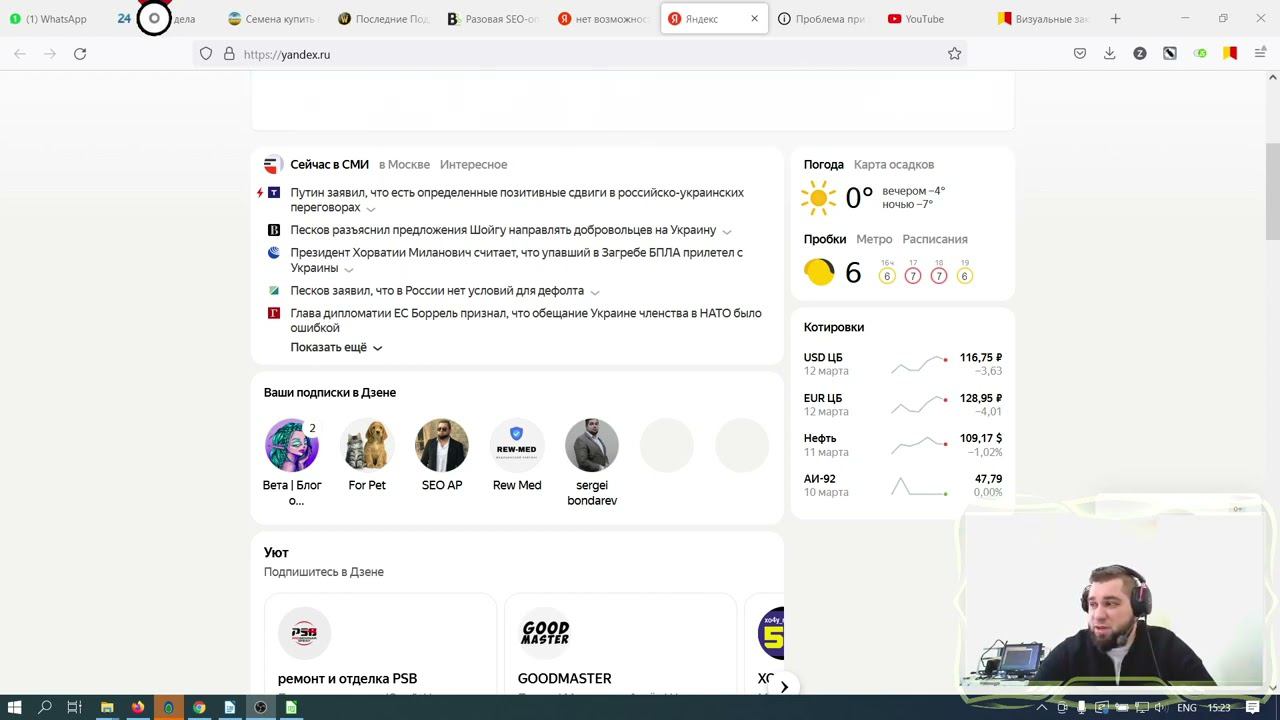Open sergei bondarev channel avatar

(x=592, y=445)
